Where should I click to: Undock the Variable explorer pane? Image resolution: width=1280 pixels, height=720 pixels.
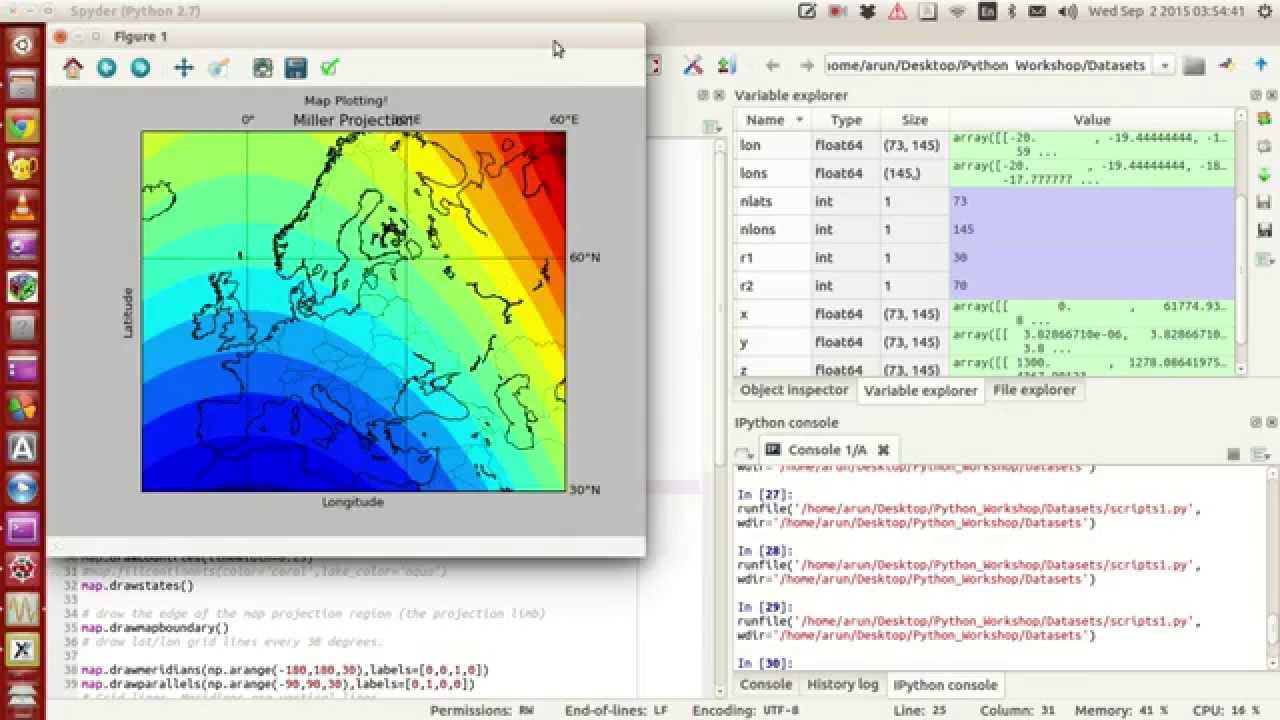[x=1255, y=95]
